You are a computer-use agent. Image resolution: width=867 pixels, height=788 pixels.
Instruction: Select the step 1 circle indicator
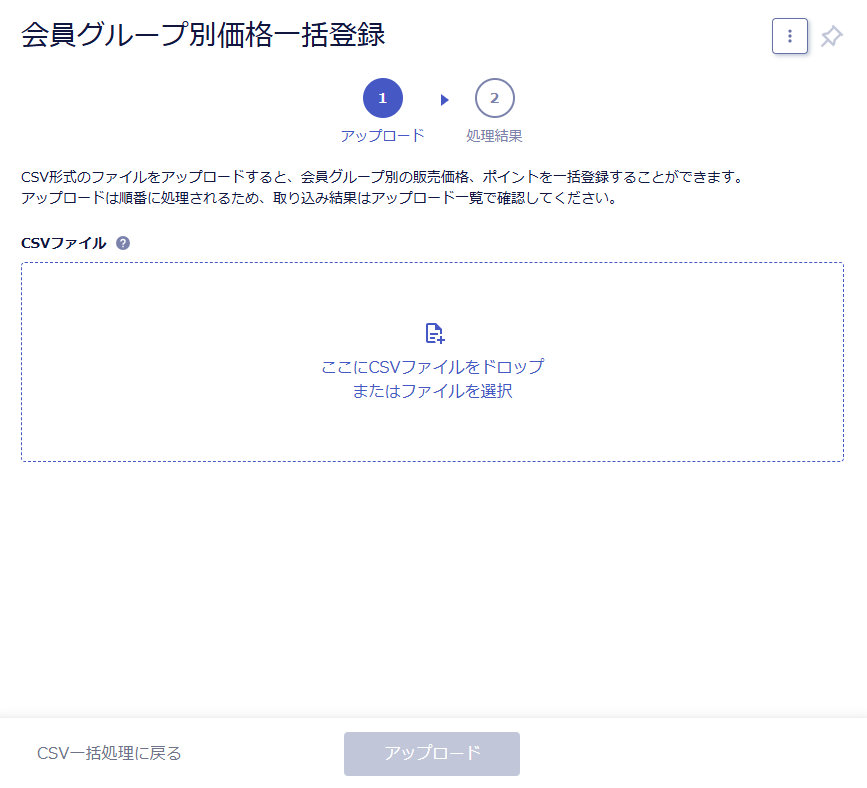[x=383, y=98]
